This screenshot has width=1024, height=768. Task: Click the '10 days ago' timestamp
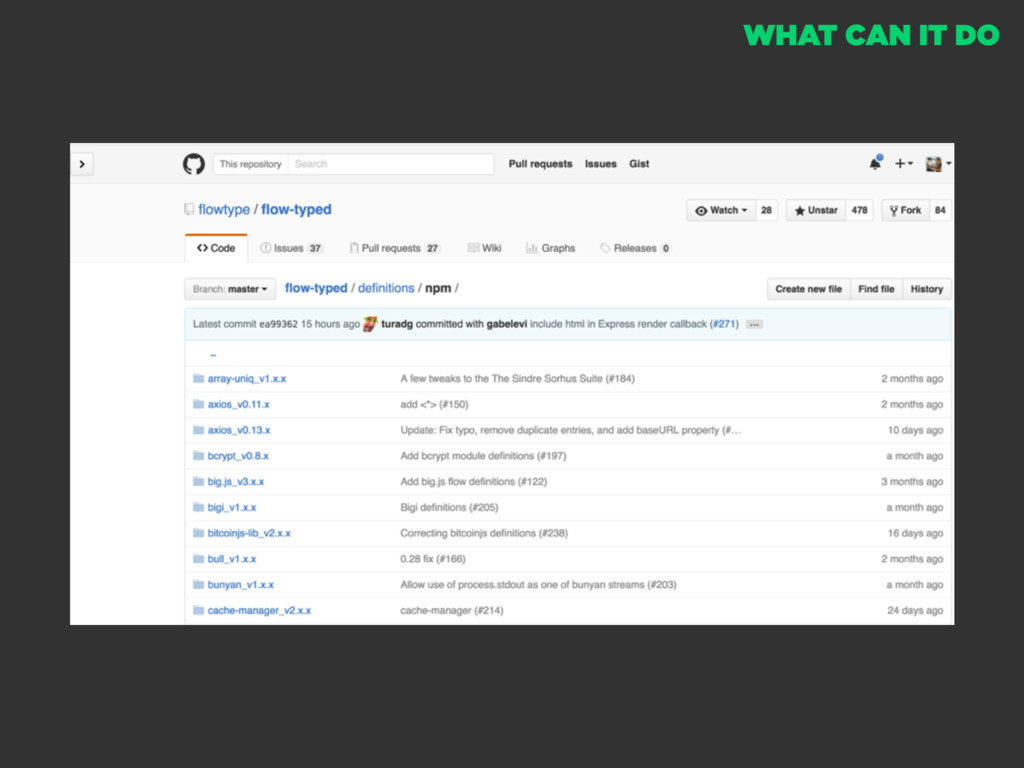[915, 430]
